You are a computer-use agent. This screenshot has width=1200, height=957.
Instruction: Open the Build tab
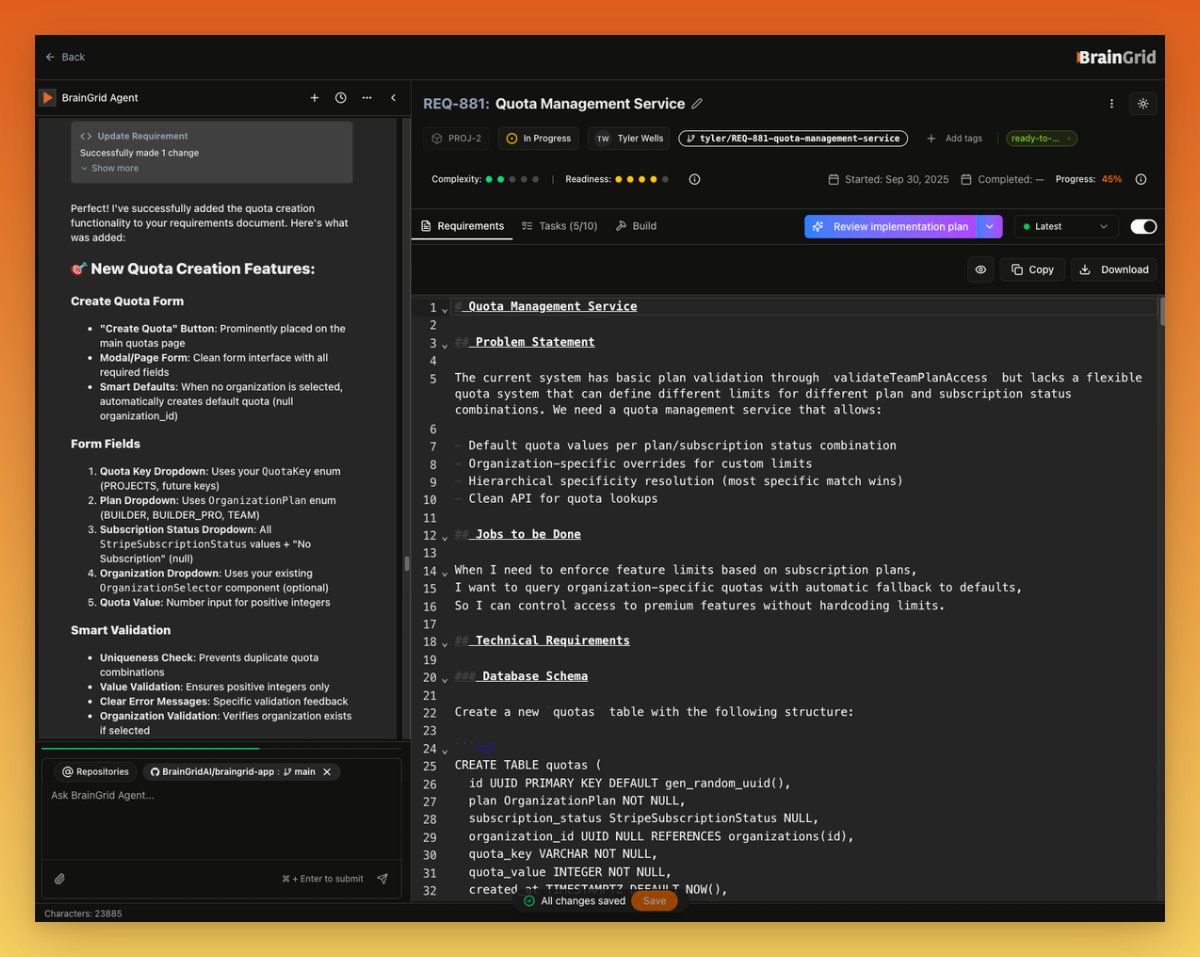point(636,226)
